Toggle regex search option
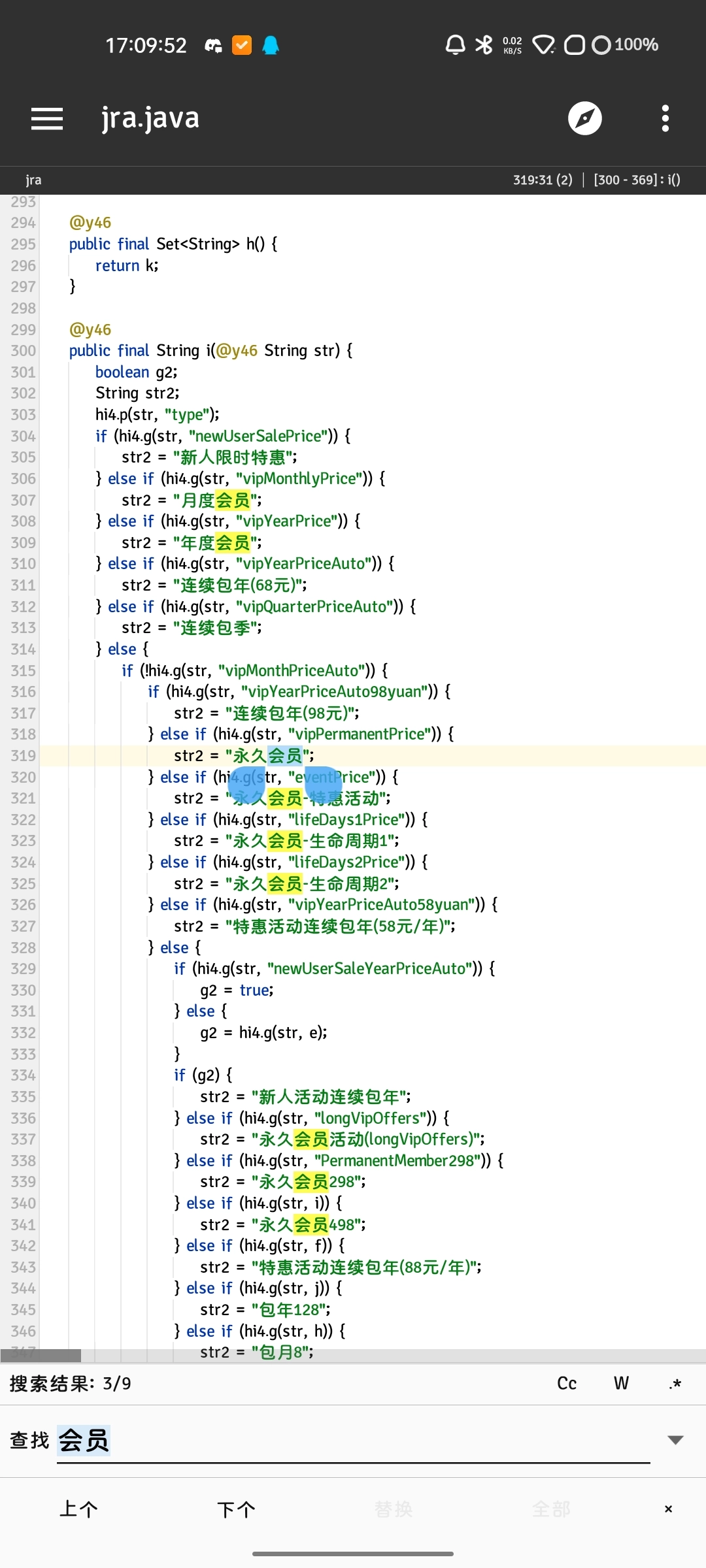The image size is (706, 1568). (x=675, y=1384)
